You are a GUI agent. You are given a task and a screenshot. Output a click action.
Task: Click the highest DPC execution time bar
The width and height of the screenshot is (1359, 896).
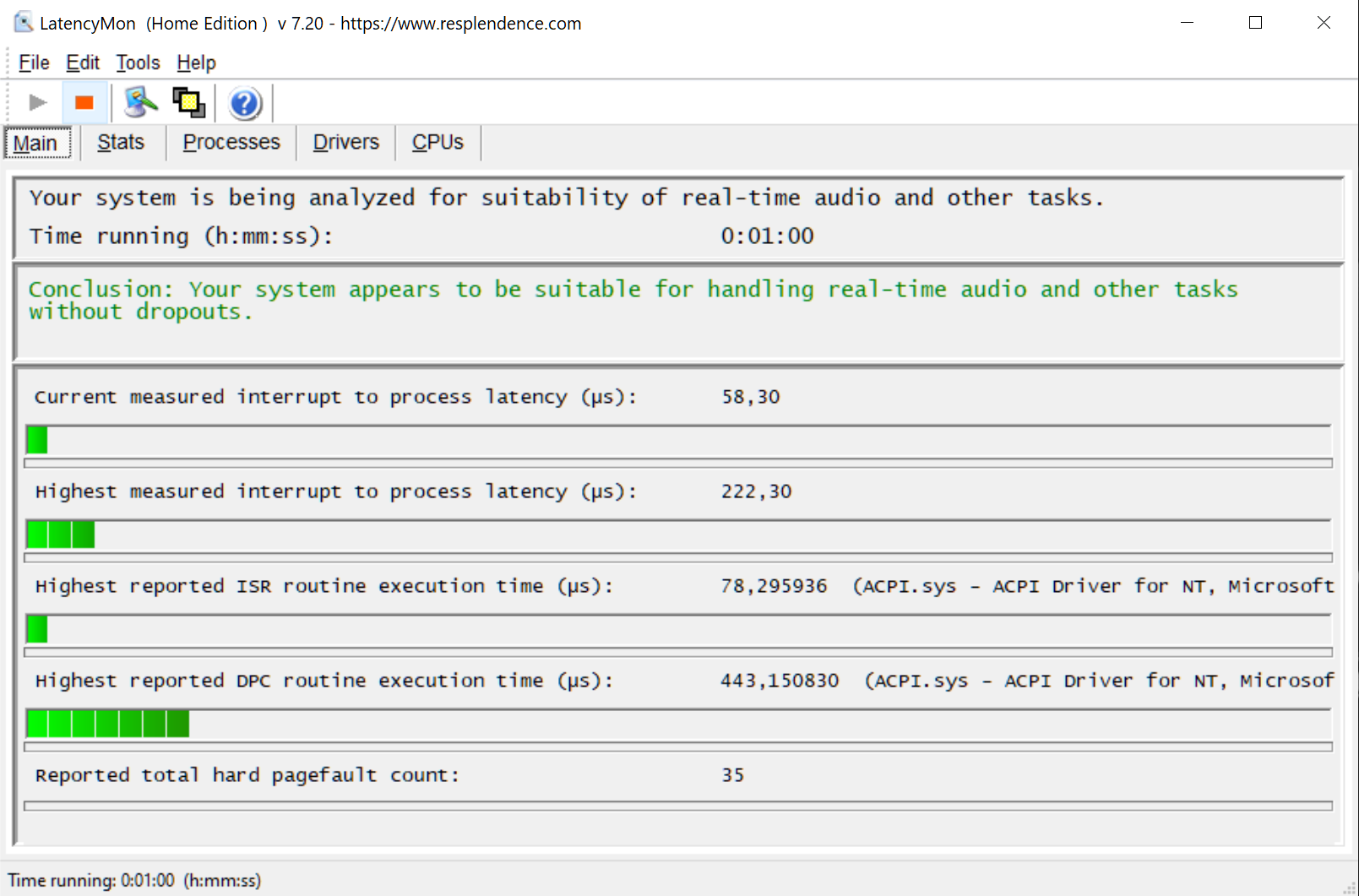pyautogui.click(x=678, y=724)
